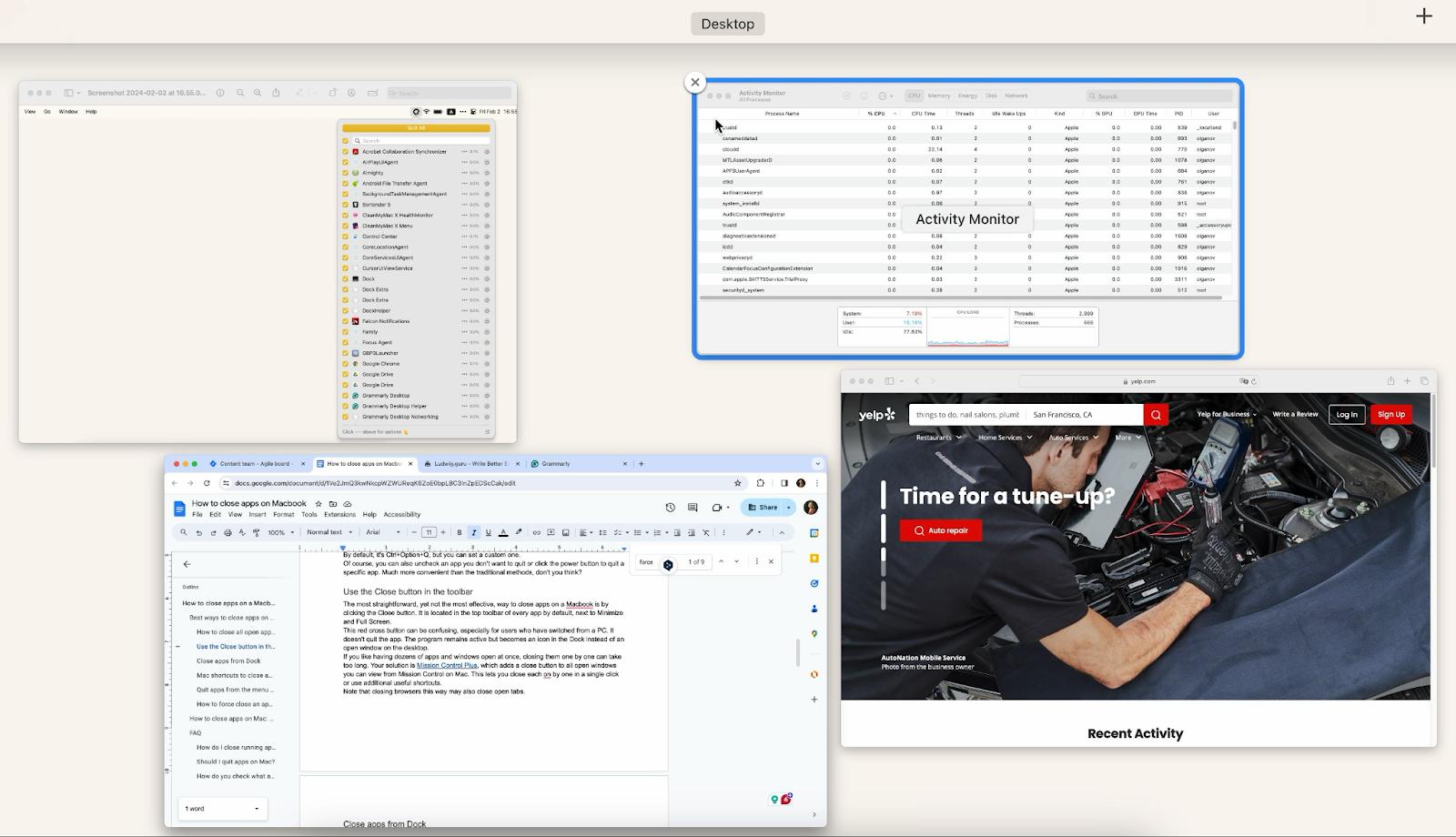Click the Yelp Sign Up button

[x=1390, y=415]
